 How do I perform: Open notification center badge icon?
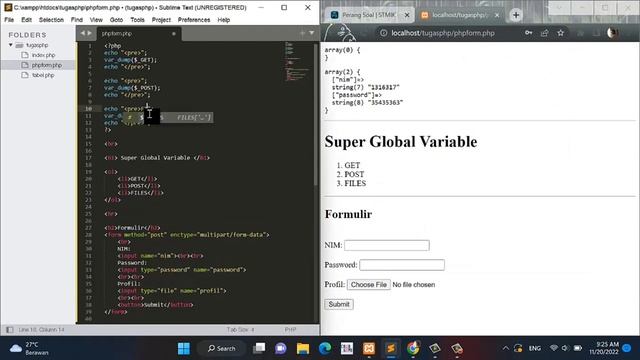627,348
